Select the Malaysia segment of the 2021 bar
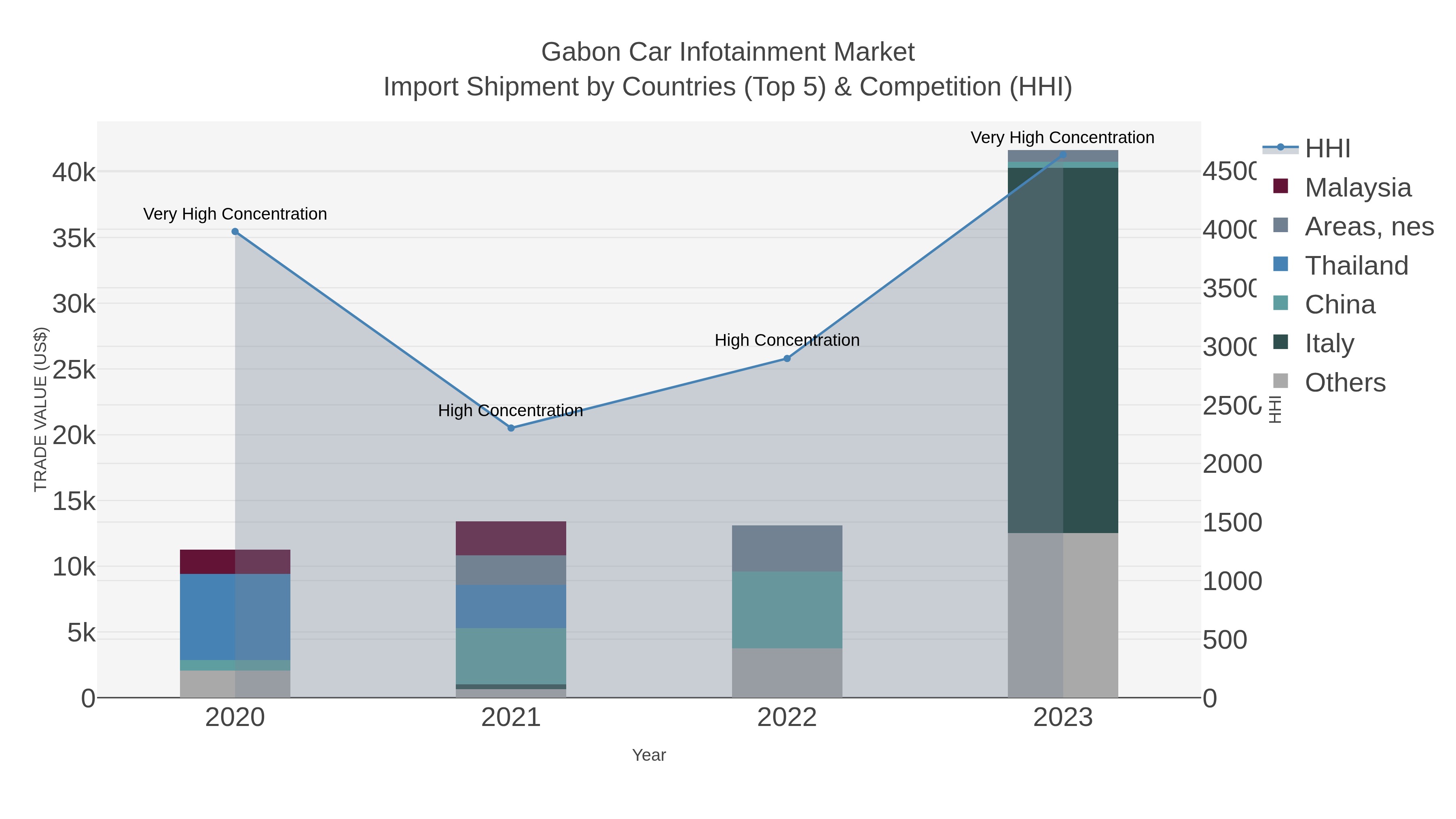 click(x=511, y=538)
